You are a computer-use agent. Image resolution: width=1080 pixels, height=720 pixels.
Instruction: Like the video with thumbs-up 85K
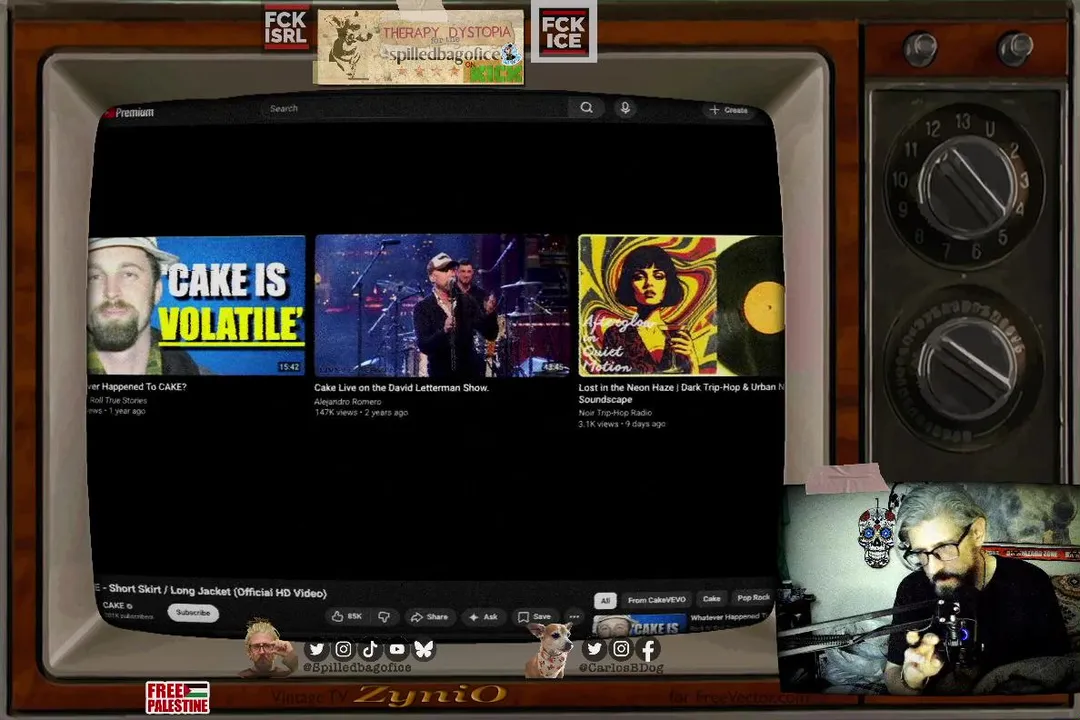(x=346, y=616)
